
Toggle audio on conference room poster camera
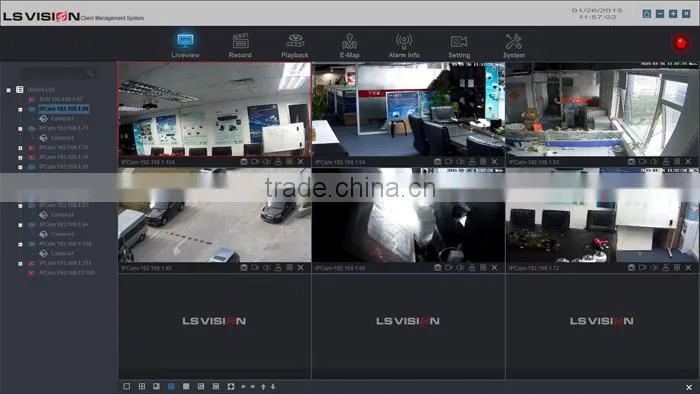click(x=267, y=162)
